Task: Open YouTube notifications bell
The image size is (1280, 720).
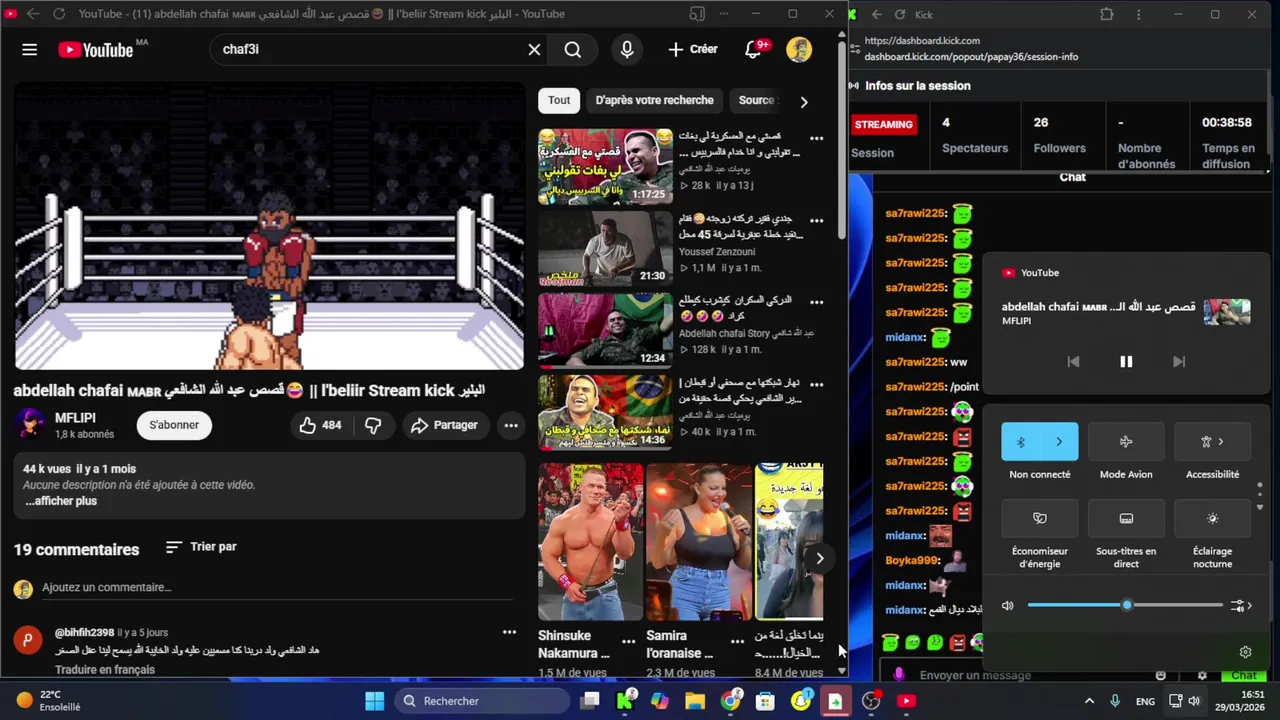Action: [754, 49]
